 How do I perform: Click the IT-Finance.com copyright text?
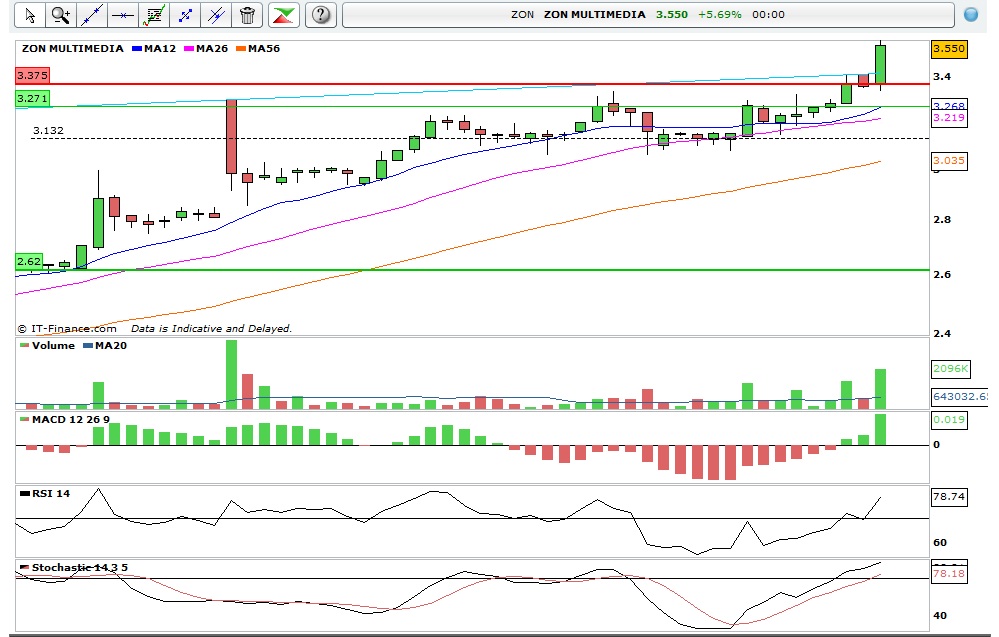68,329
